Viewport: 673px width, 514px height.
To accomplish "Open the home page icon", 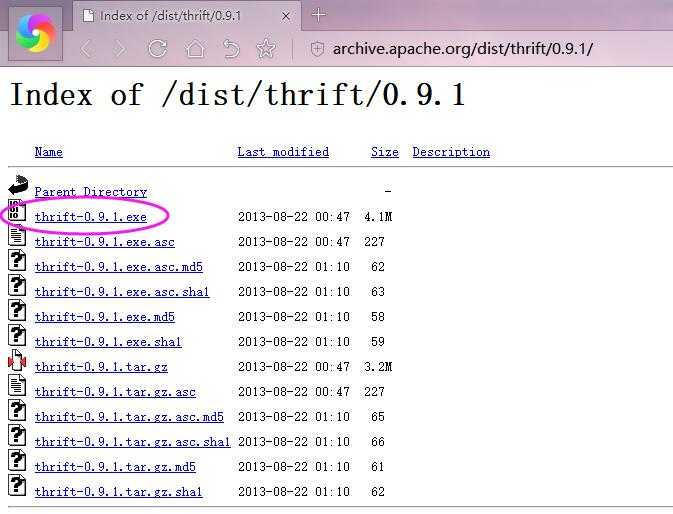I will pos(195,48).
